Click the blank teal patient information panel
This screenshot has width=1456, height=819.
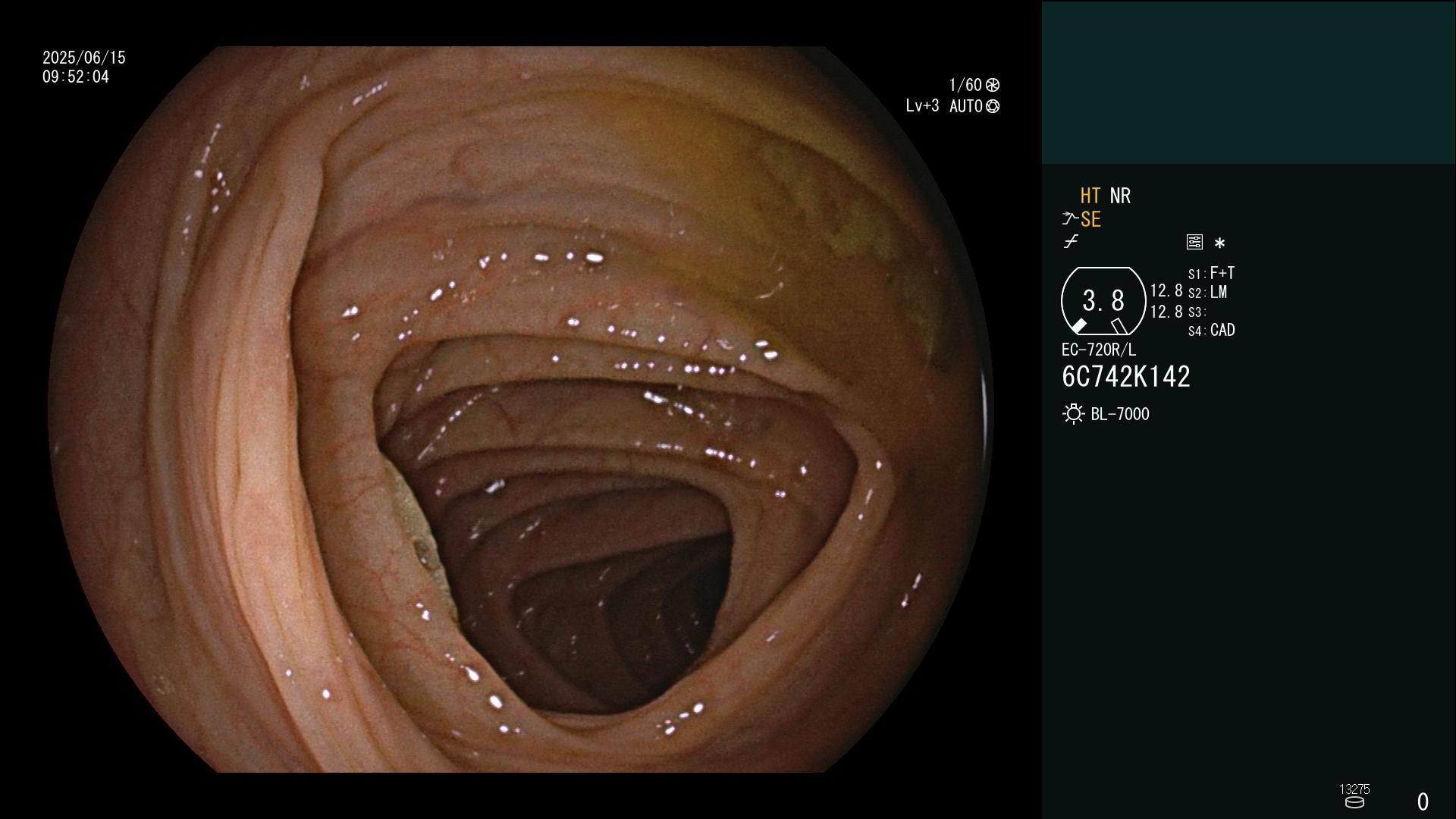[x=1248, y=82]
